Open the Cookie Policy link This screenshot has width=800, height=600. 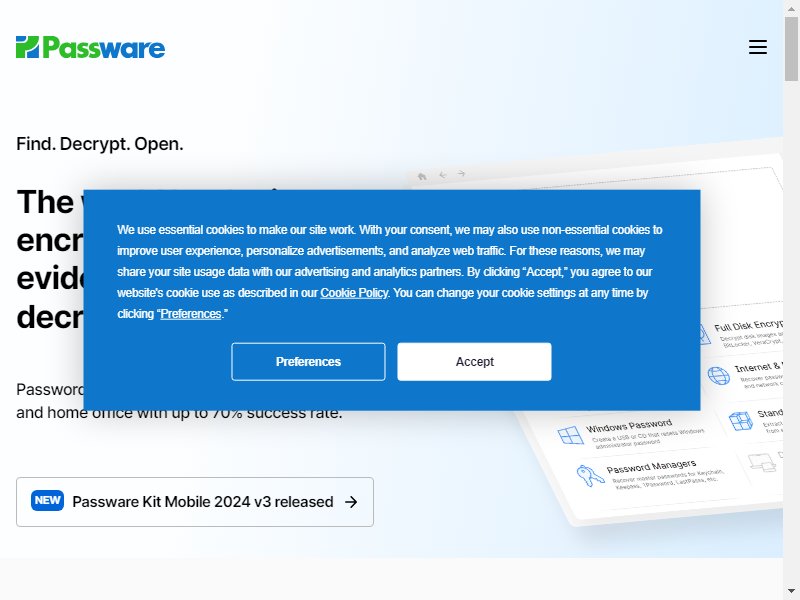point(354,293)
